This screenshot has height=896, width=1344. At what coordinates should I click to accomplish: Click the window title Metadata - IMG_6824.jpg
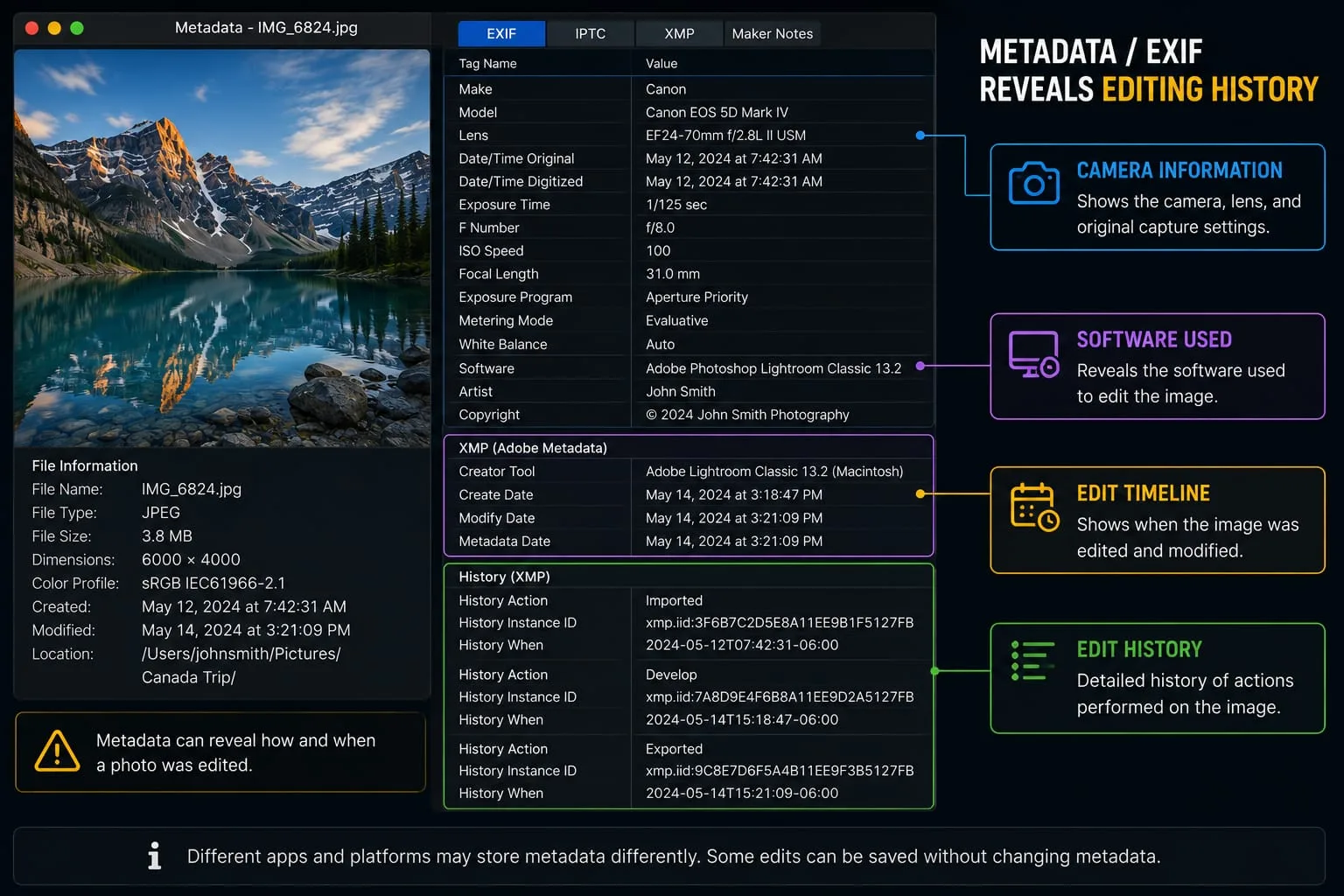point(266,28)
